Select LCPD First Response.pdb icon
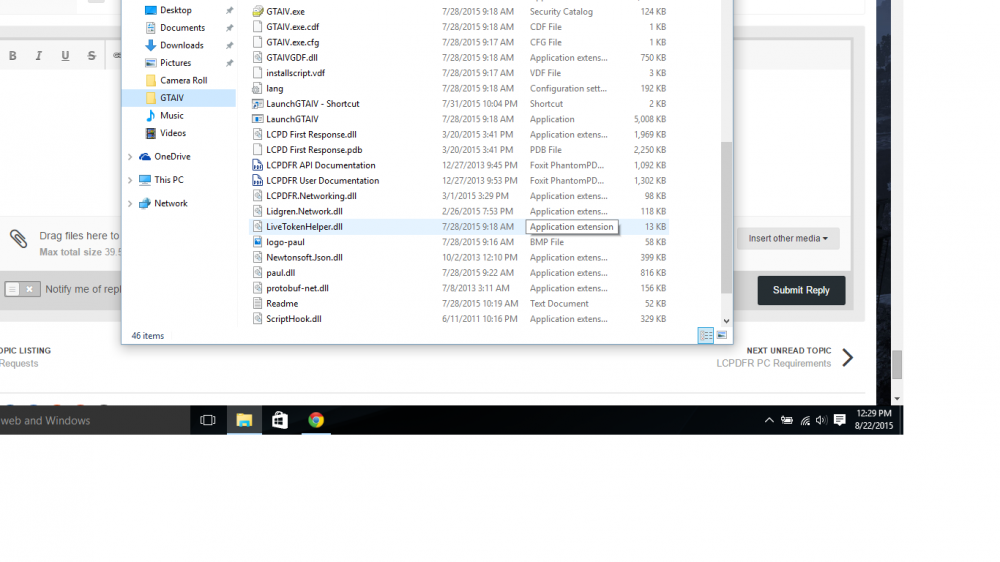This screenshot has height=562, width=1000. pos(258,150)
